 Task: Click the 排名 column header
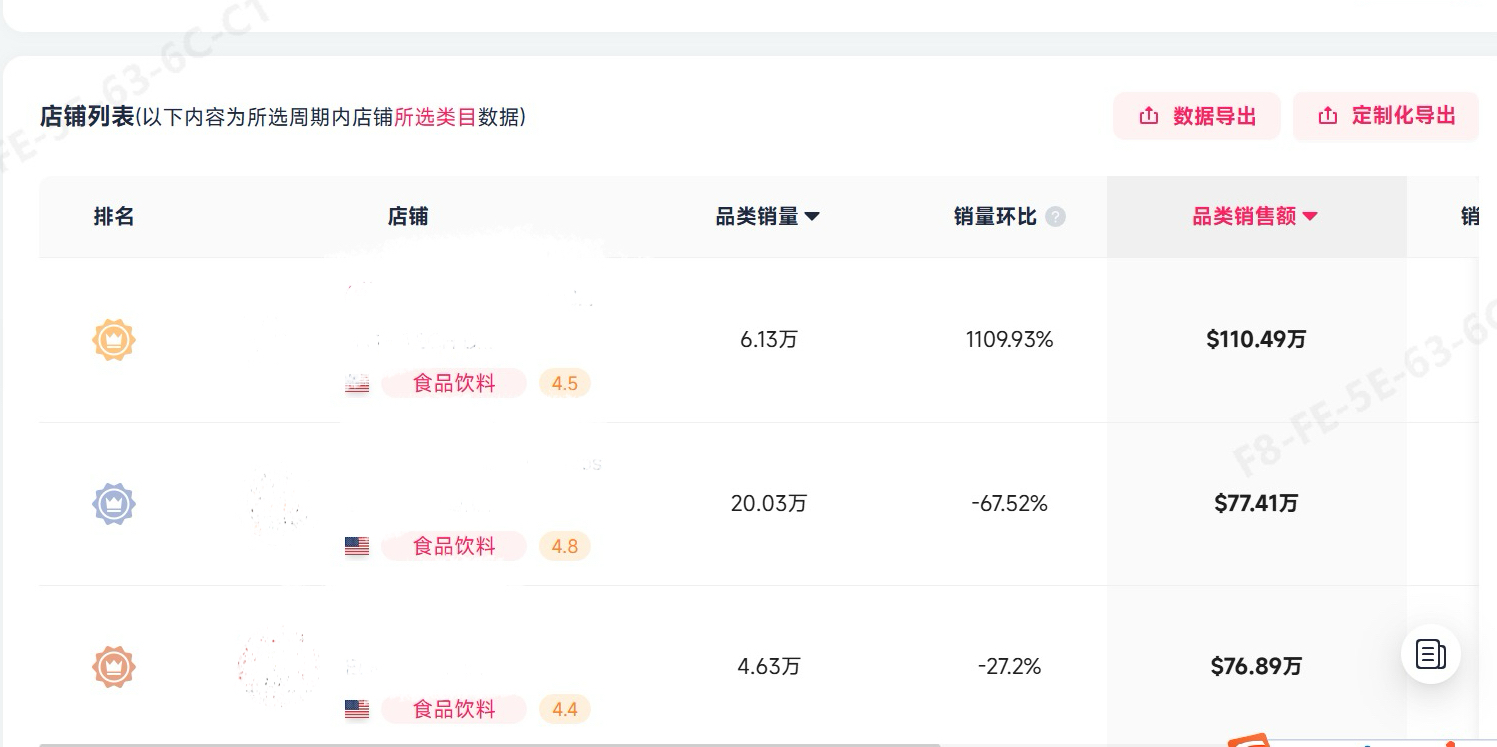click(x=113, y=217)
